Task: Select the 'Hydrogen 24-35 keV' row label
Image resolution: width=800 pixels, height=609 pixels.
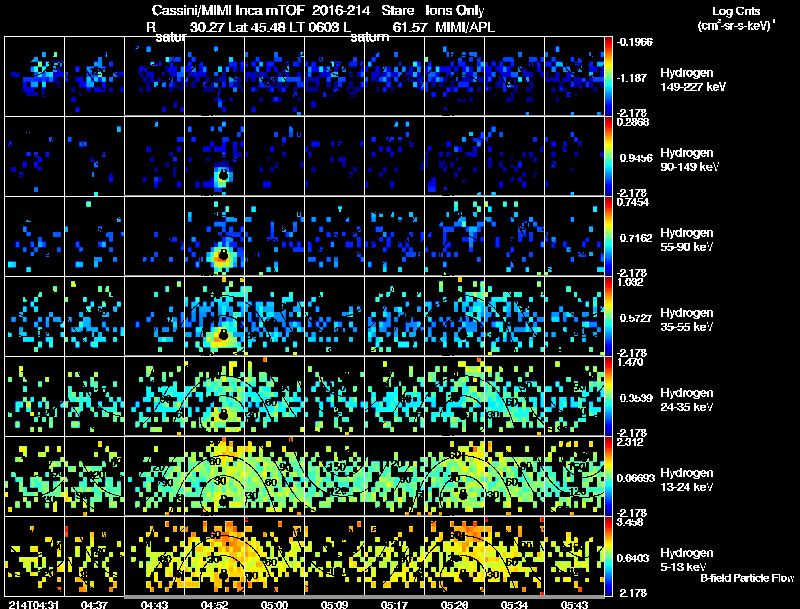Action: 687,400
